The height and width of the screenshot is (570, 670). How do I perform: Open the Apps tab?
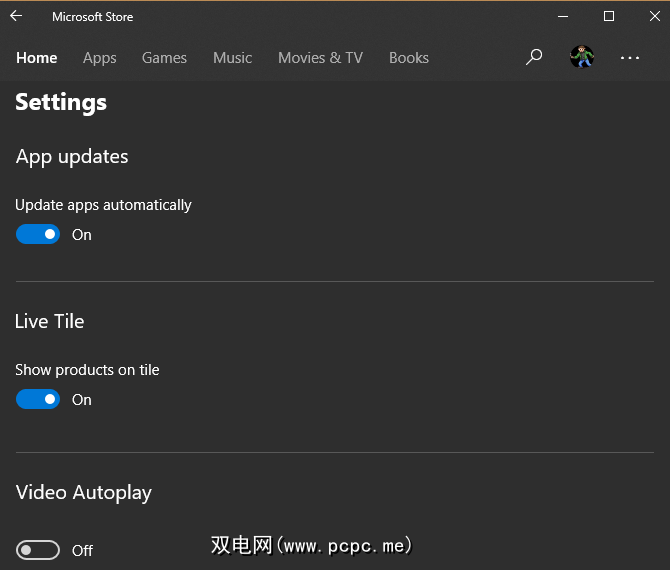point(100,58)
